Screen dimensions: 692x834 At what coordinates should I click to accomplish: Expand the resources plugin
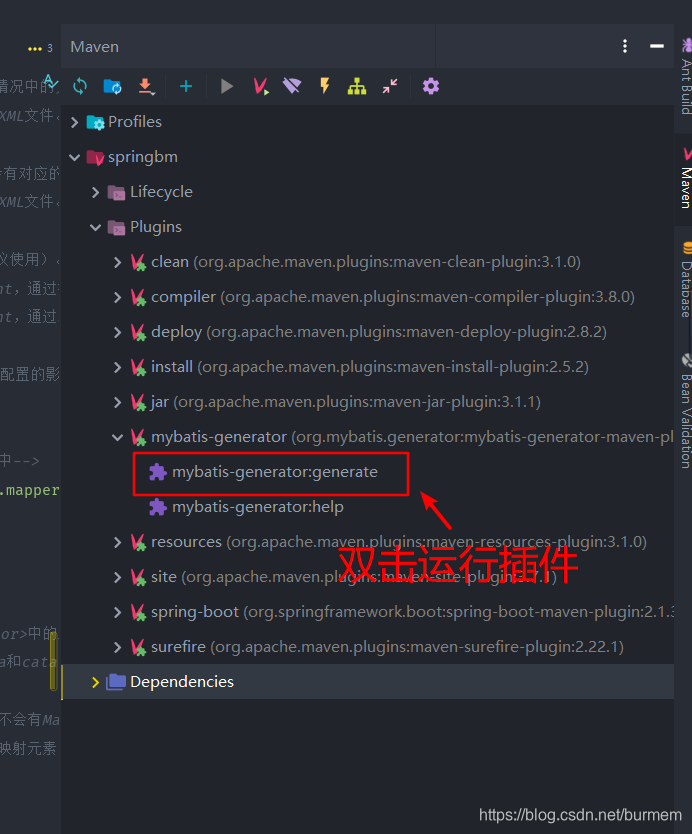(118, 542)
